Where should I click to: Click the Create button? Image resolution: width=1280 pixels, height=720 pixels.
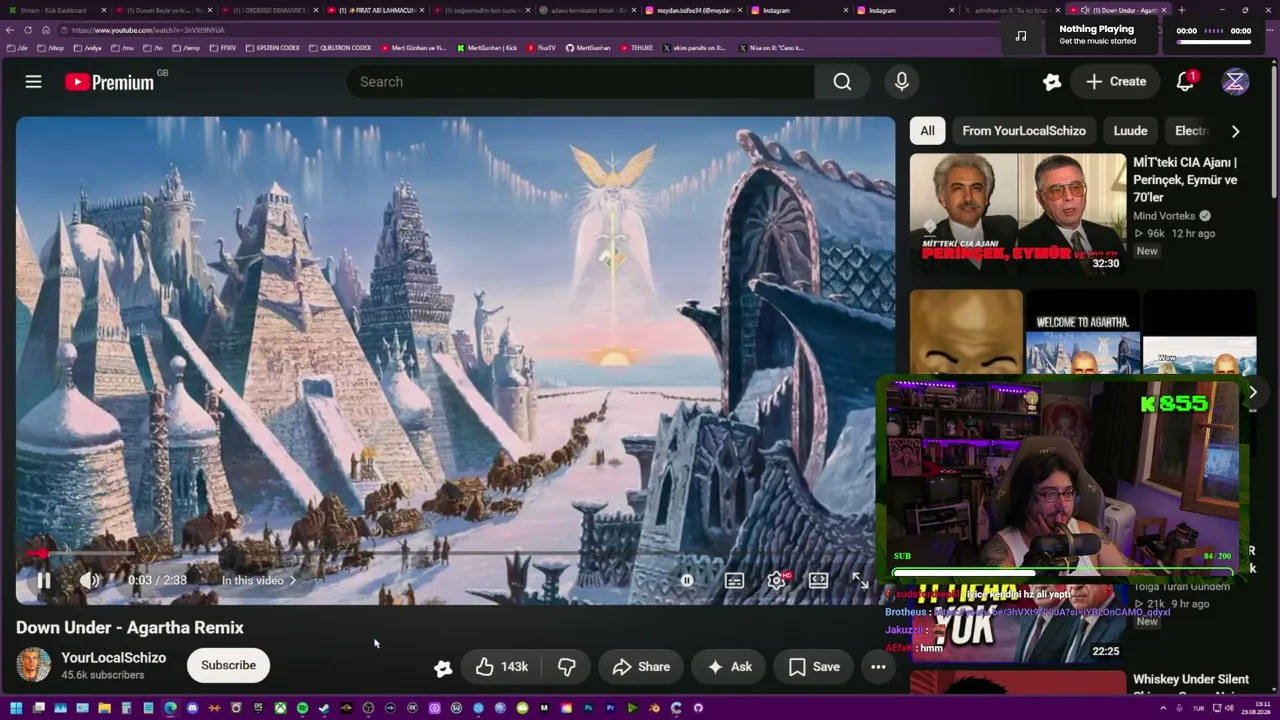pos(1116,82)
